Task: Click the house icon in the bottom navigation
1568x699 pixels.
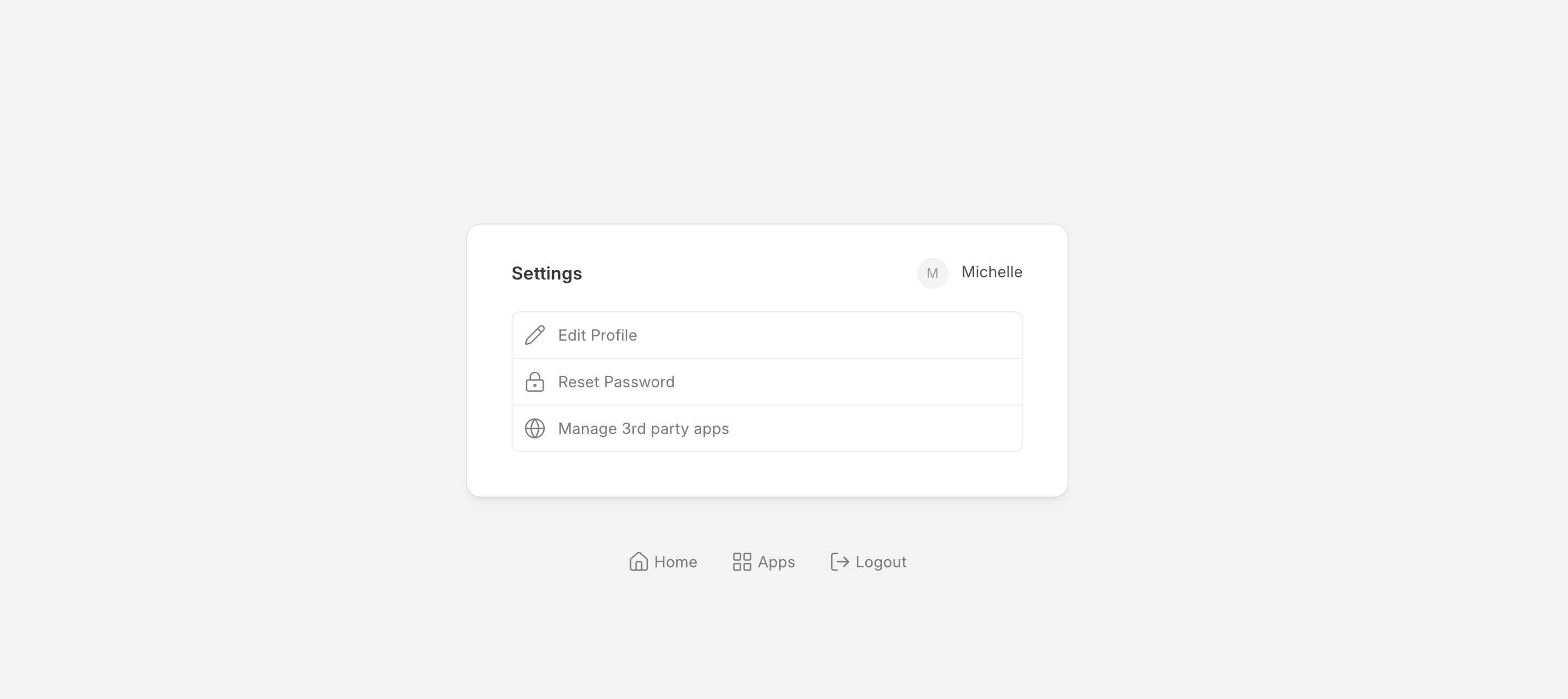Action: (x=638, y=562)
